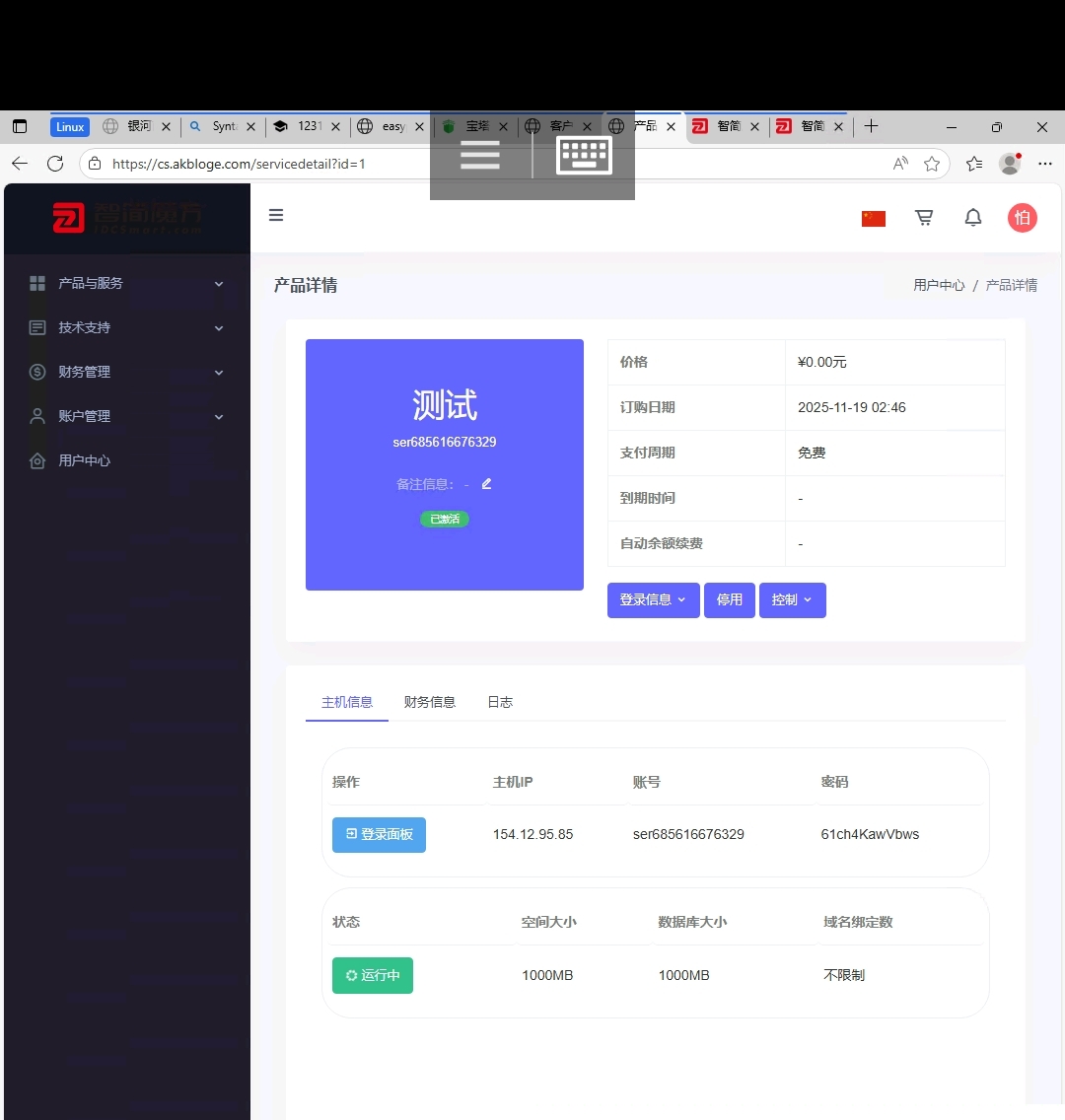Screen dimensions: 1065x1120
Task: Open the 日志 tab
Action: (x=499, y=702)
